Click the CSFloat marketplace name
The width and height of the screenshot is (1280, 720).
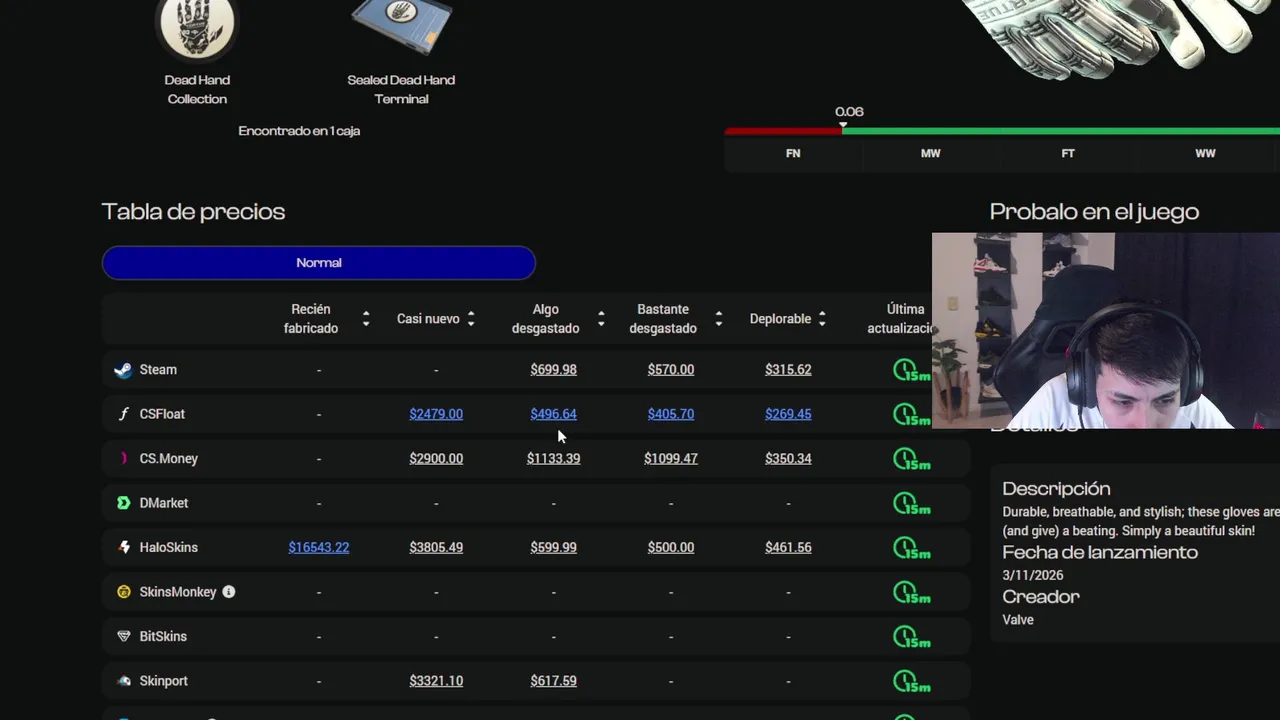pos(162,414)
